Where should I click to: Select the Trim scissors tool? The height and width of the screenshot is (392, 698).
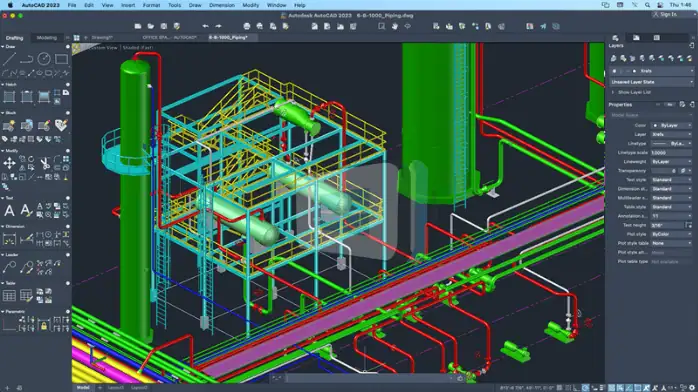click(45, 163)
